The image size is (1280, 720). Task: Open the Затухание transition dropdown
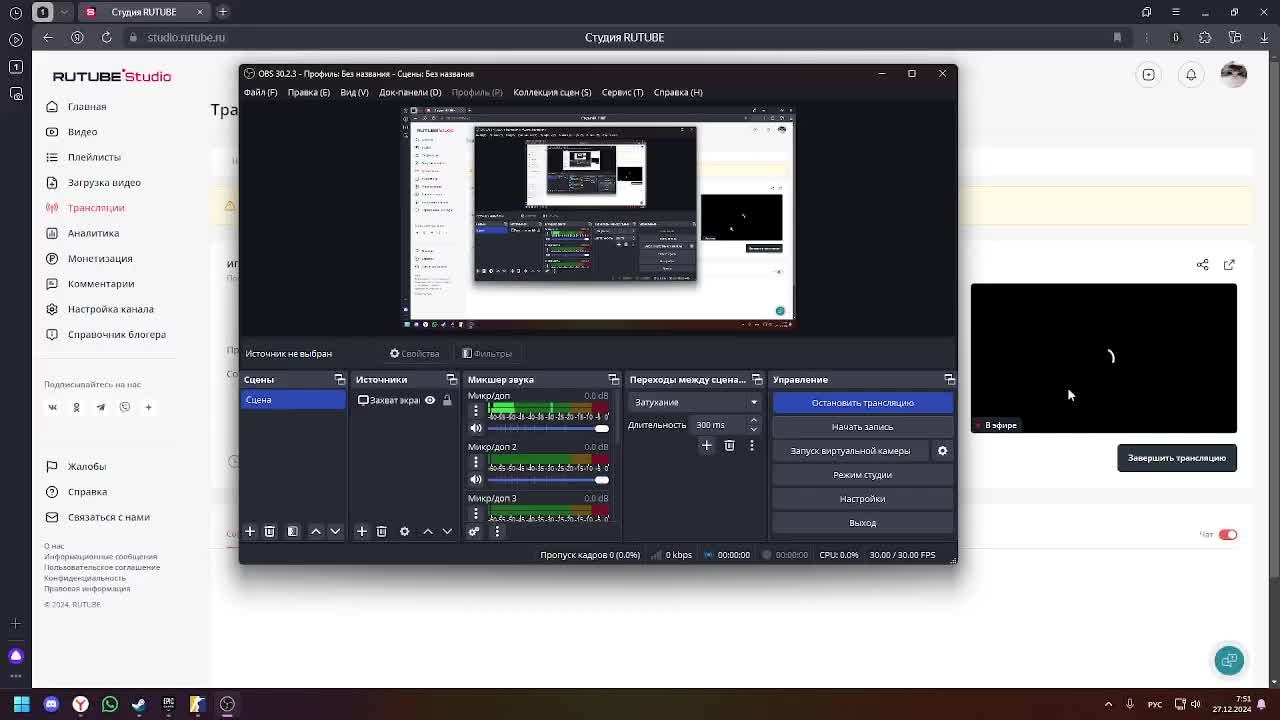696,402
